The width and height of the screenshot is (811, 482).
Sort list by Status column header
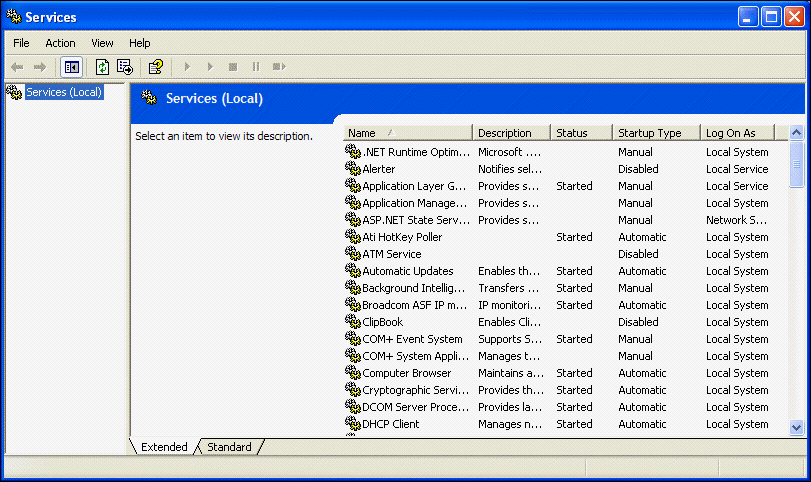580,133
